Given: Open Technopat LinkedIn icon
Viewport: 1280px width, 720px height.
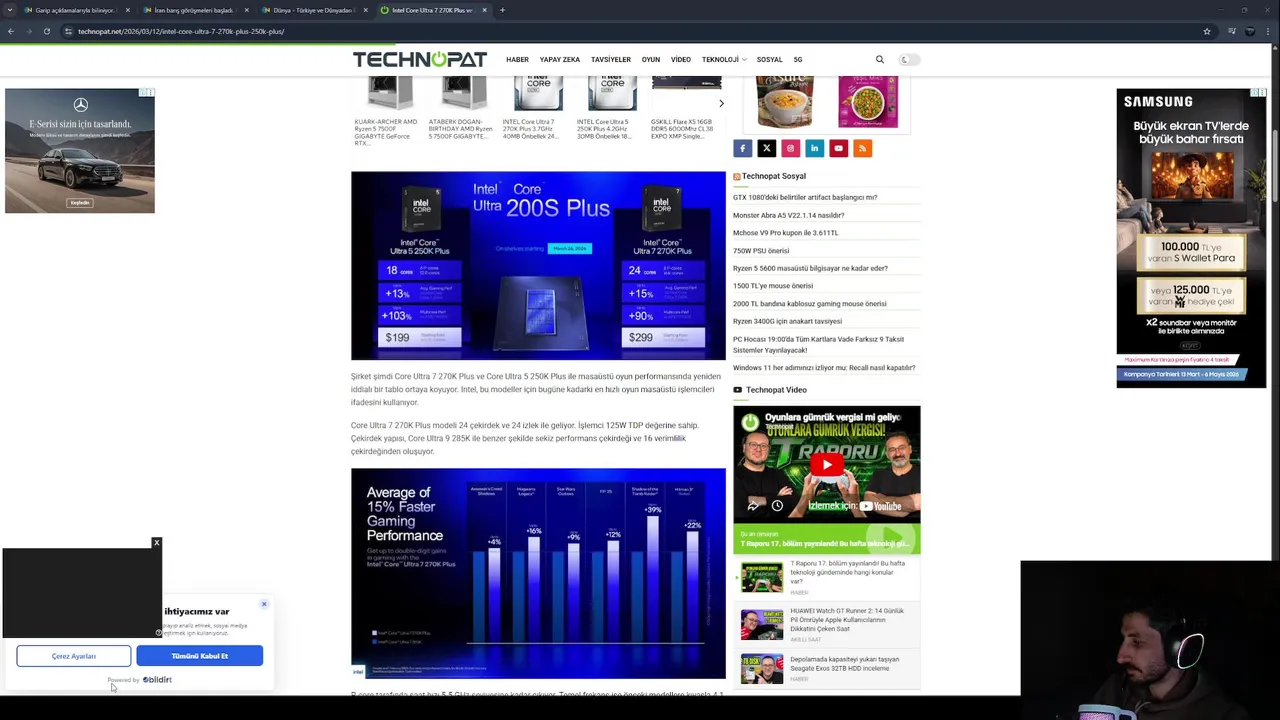Looking at the screenshot, I should [x=814, y=148].
